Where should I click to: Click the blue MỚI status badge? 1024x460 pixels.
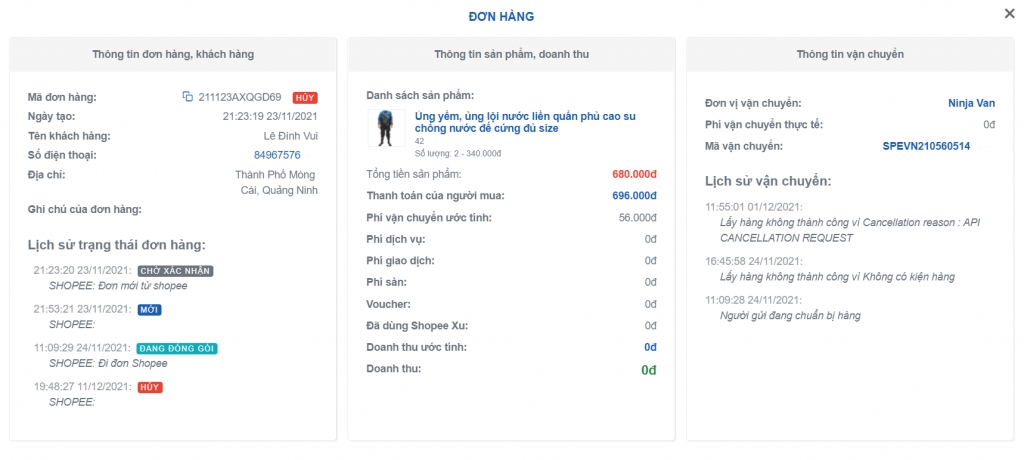tap(150, 309)
